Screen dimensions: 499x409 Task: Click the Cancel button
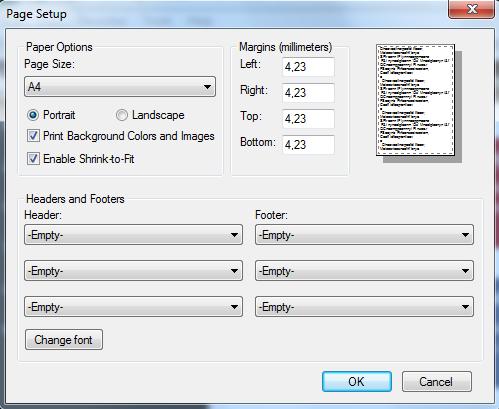pyautogui.click(x=437, y=382)
